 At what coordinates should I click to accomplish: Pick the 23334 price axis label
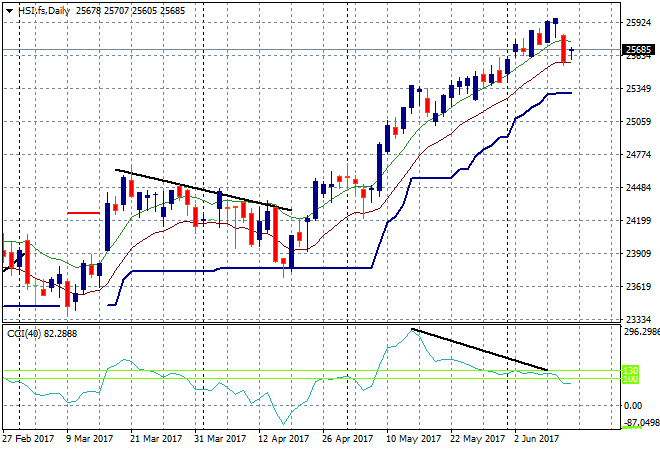point(639,320)
